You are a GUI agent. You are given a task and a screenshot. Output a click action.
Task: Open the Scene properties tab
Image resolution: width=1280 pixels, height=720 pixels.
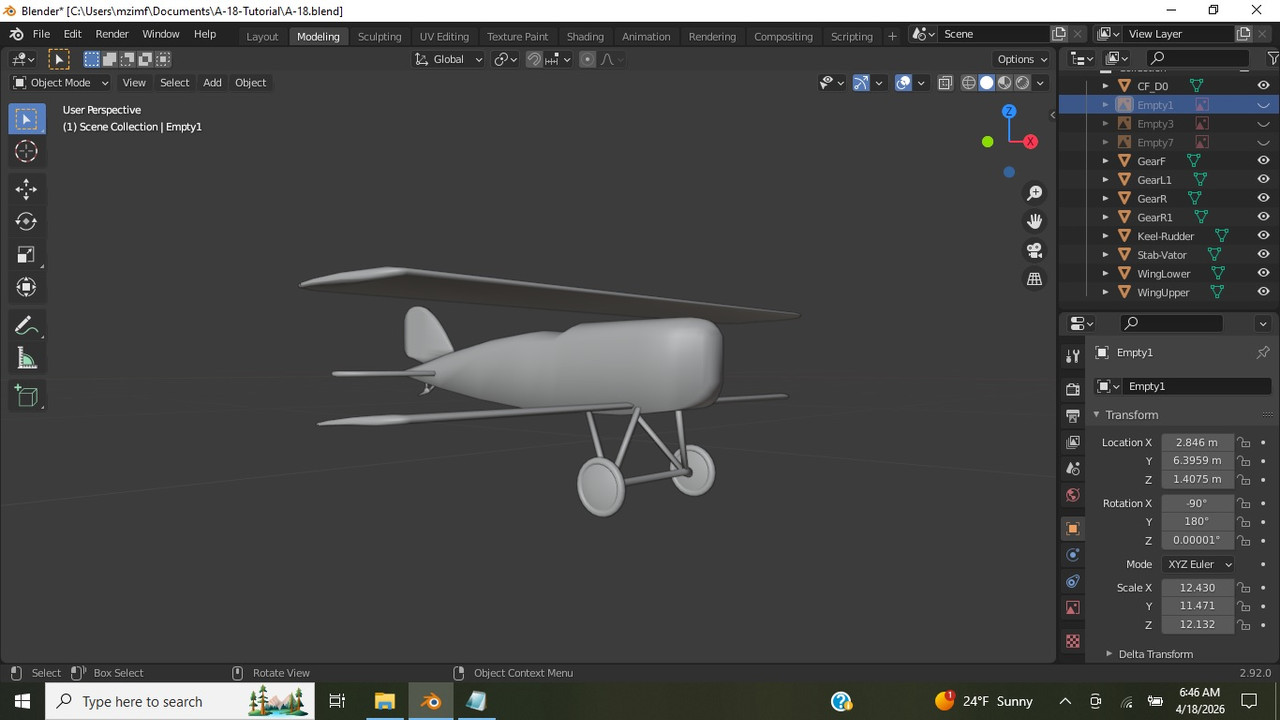pyautogui.click(x=1073, y=468)
